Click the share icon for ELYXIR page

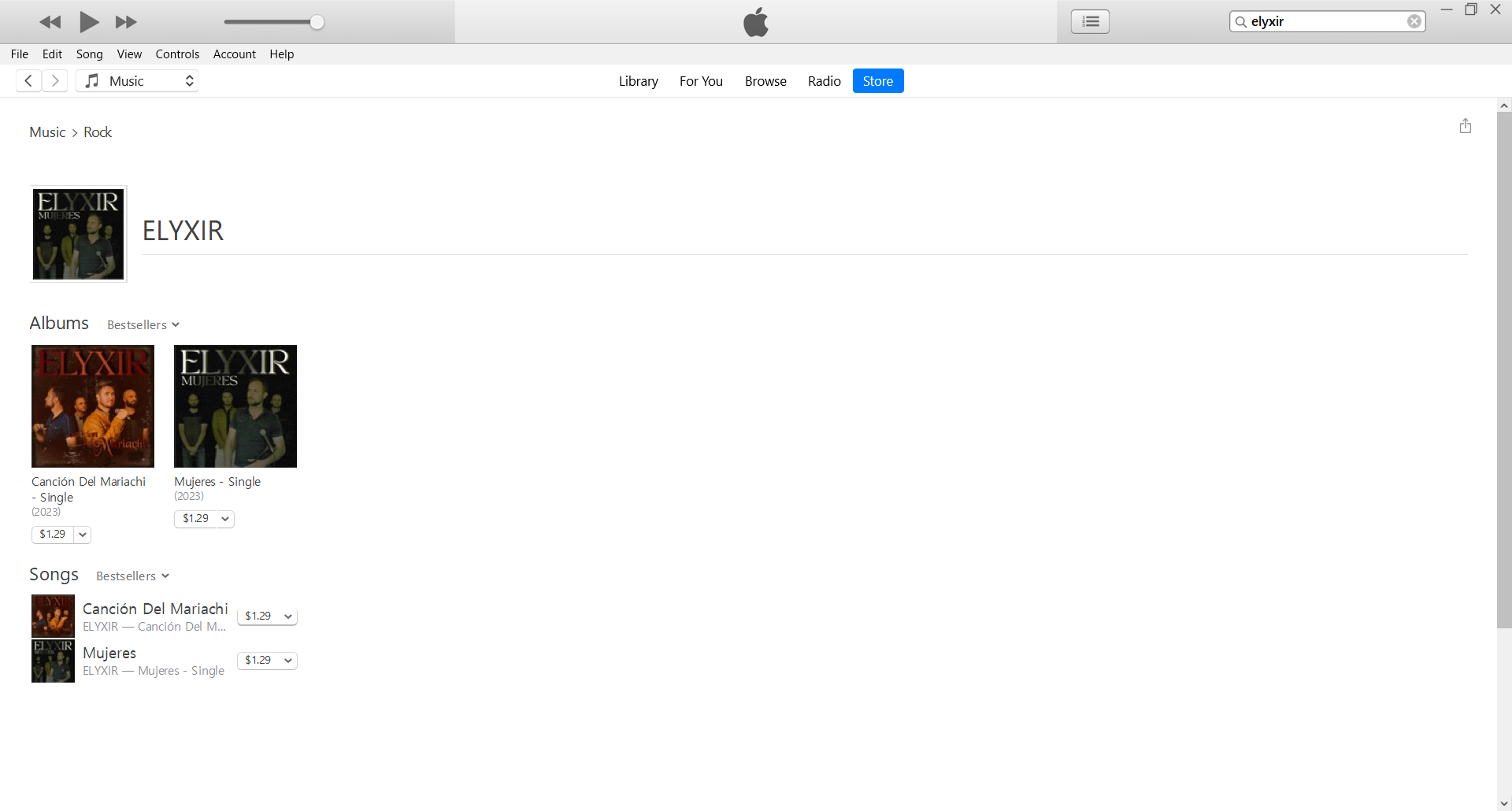click(x=1465, y=126)
